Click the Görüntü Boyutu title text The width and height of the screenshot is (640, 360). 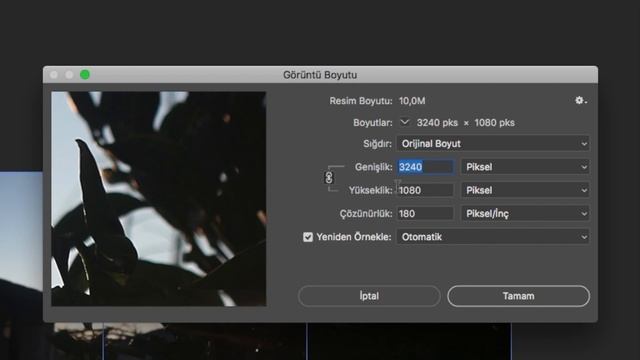320,75
